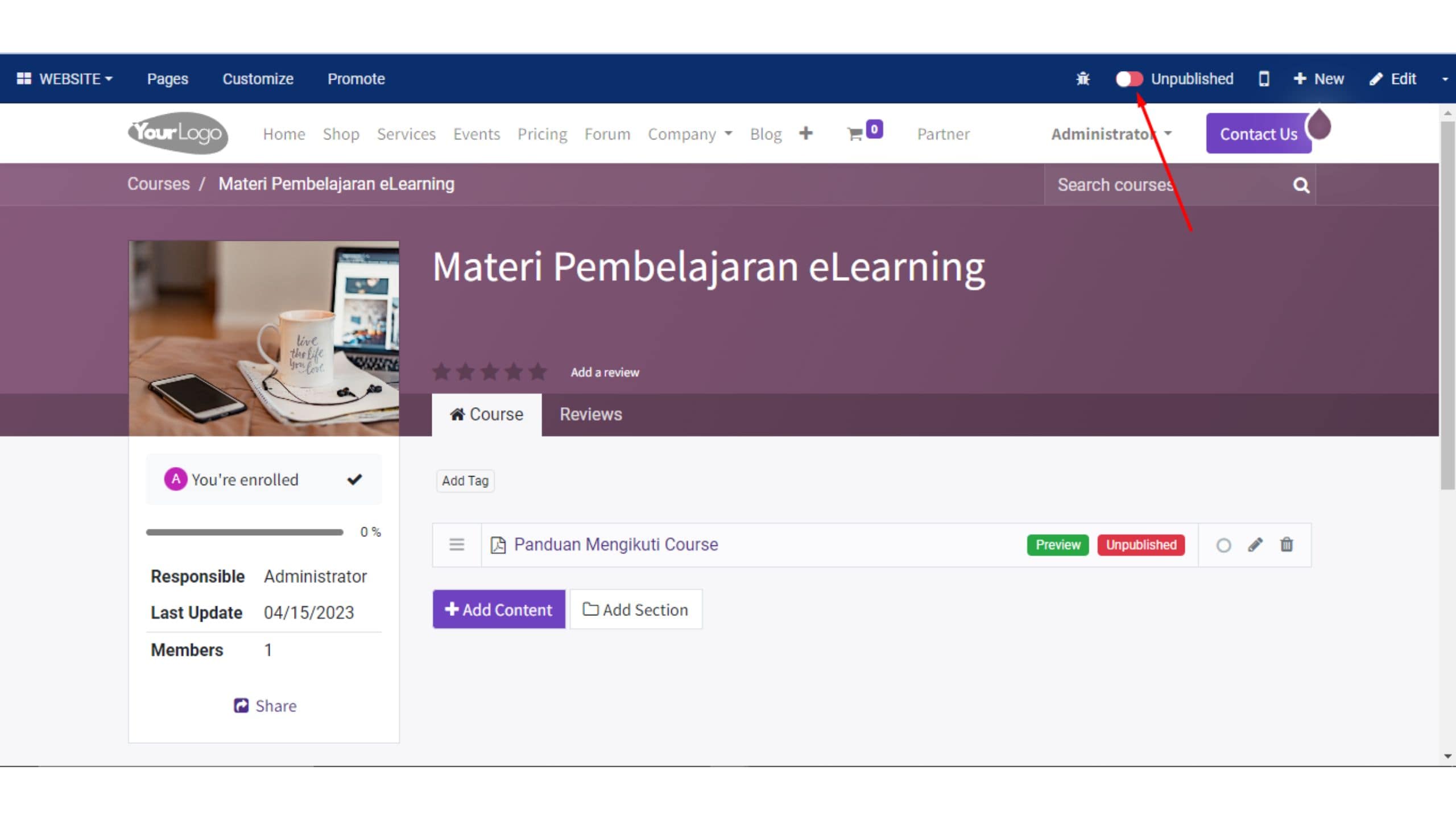Toggle the Unpublished switch in top bar
1456x819 pixels.
1129,78
